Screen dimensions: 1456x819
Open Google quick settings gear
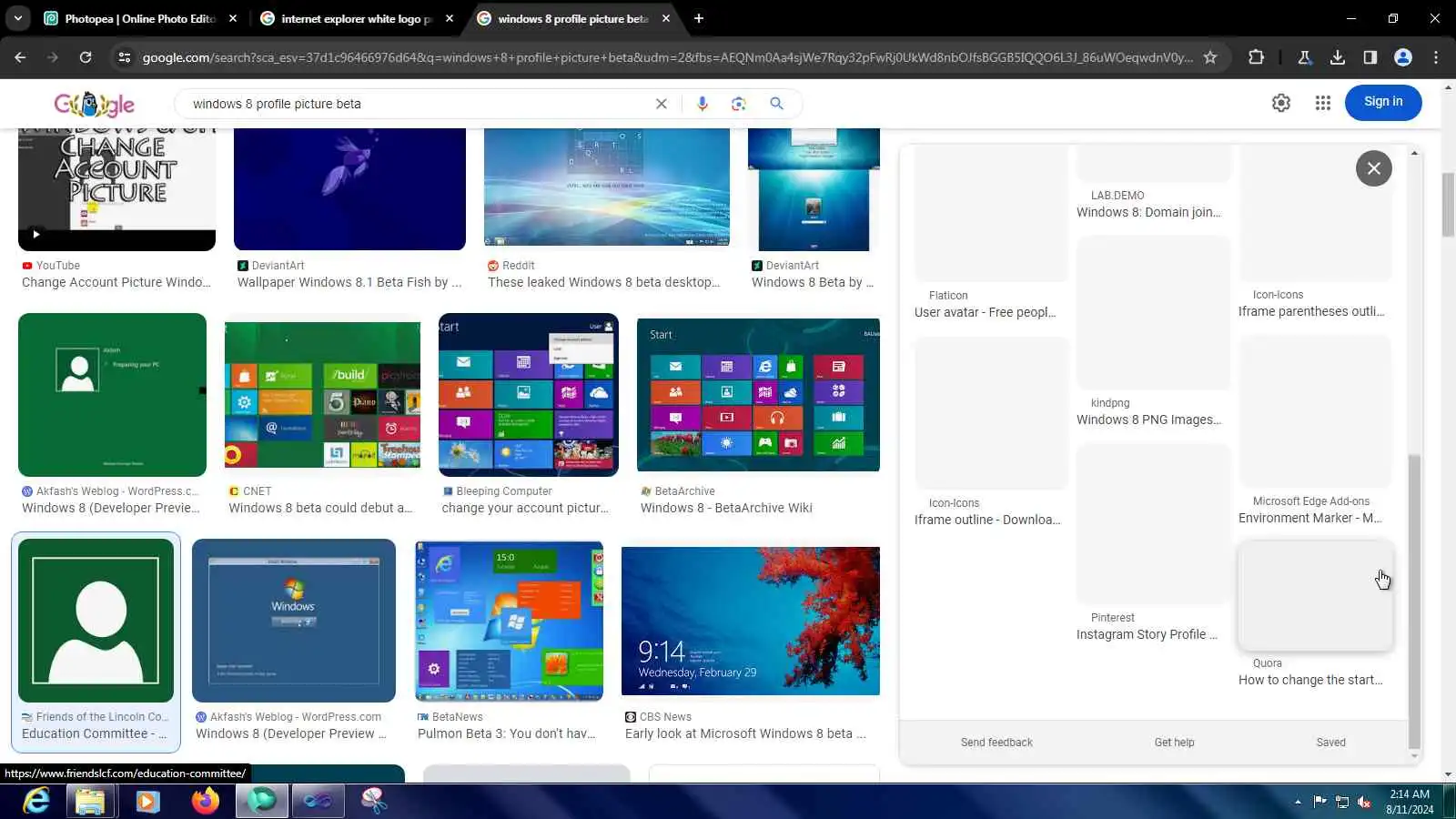(1281, 103)
